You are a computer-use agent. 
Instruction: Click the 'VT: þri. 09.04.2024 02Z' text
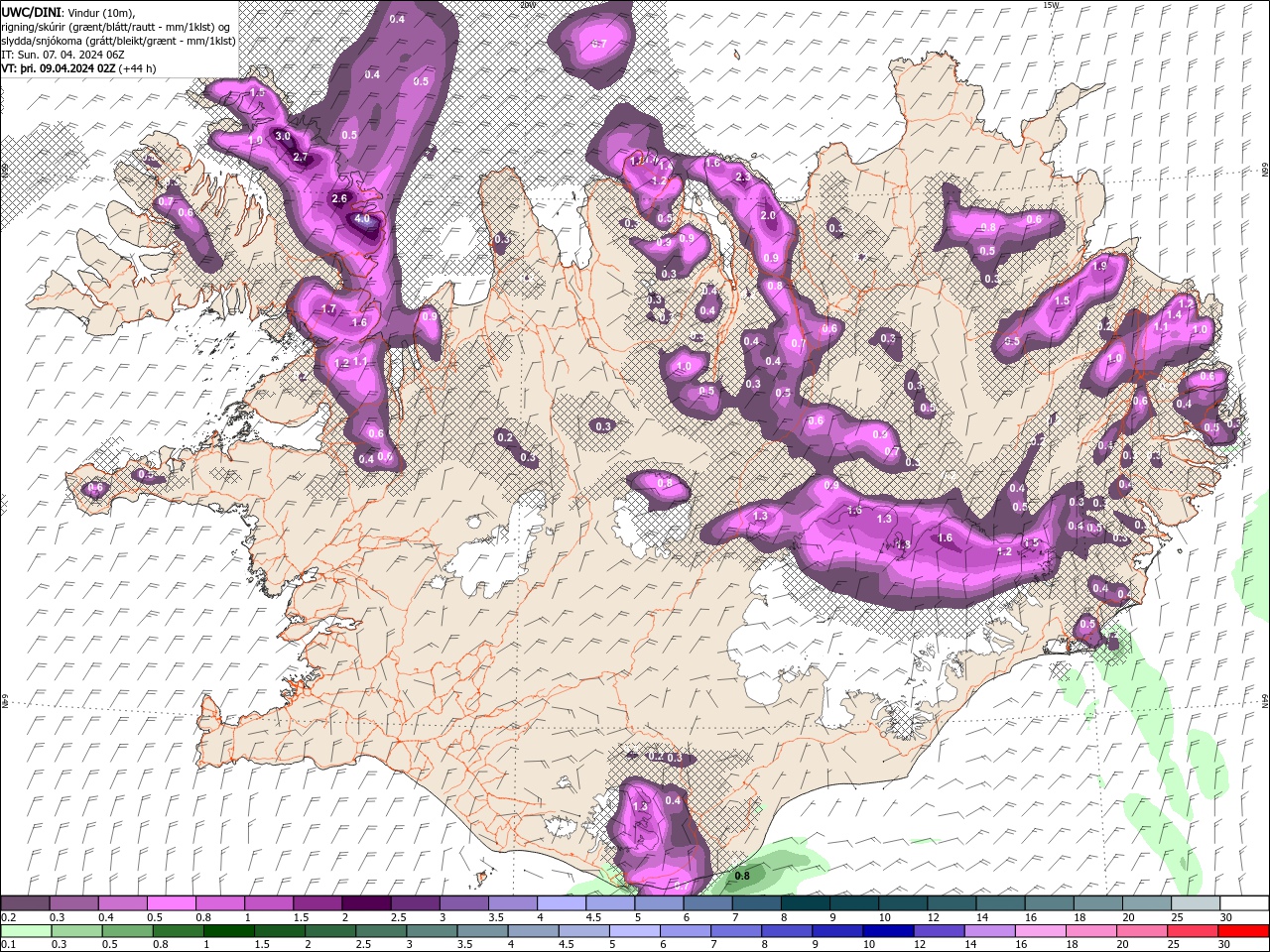point(59,68)
